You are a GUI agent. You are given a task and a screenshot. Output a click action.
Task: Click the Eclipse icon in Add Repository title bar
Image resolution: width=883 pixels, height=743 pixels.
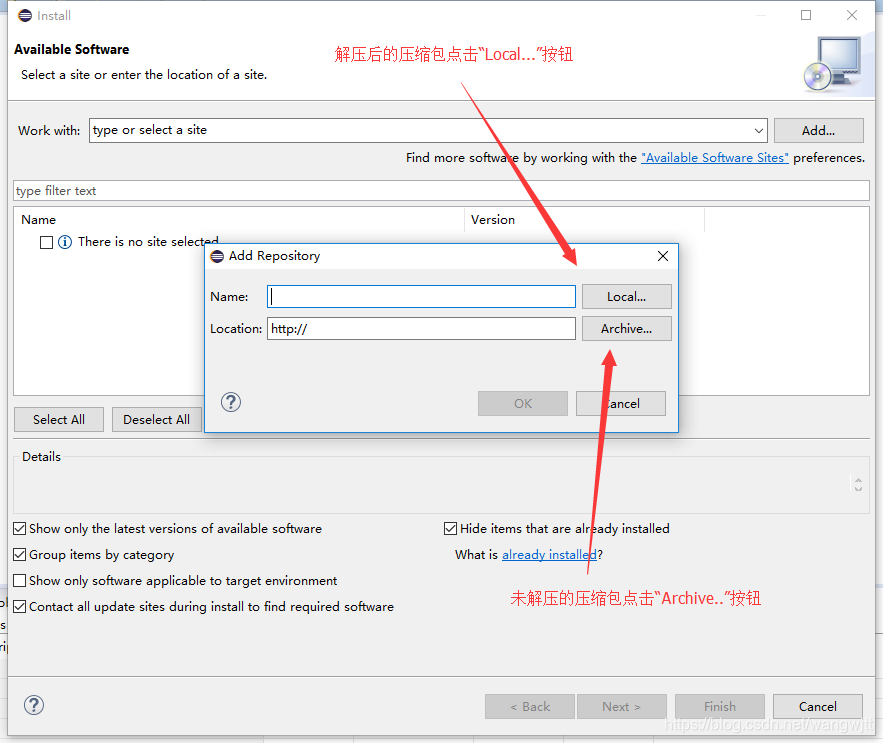[217, 256]
